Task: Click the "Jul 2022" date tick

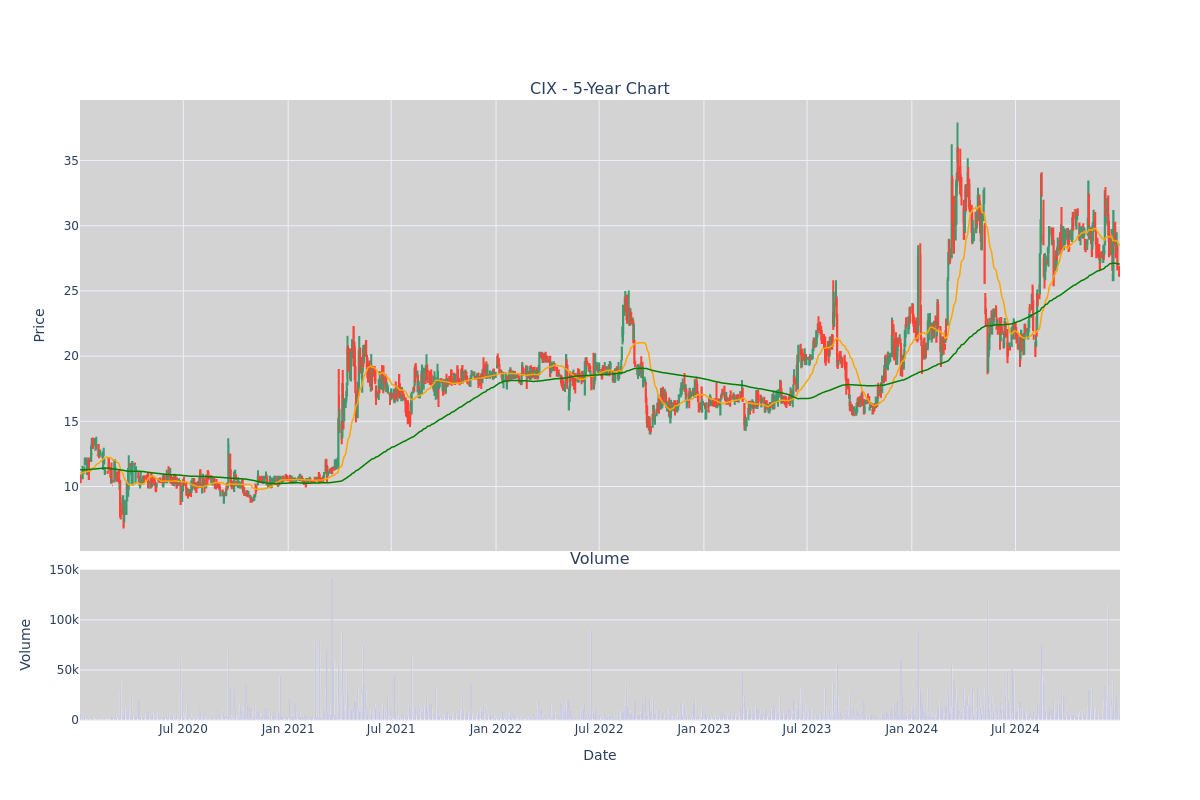Action: pos(599,729)
